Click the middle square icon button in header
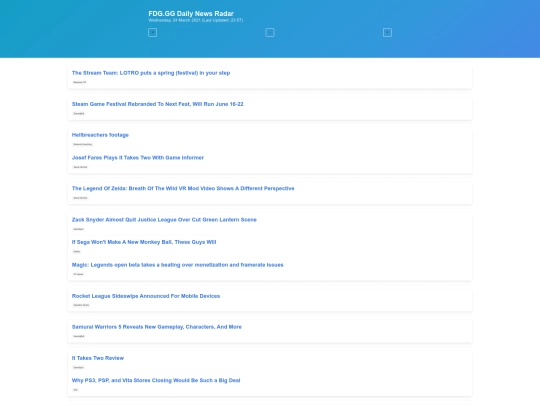 click(270, 33)
